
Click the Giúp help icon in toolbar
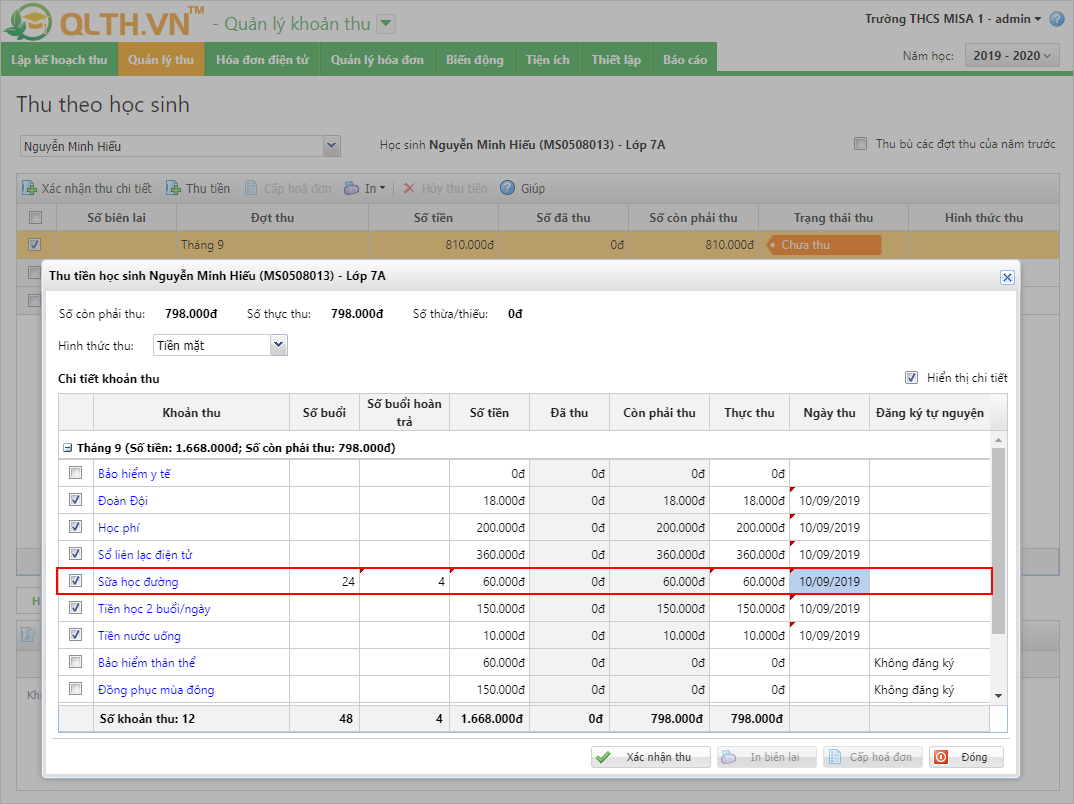[507, 188]
